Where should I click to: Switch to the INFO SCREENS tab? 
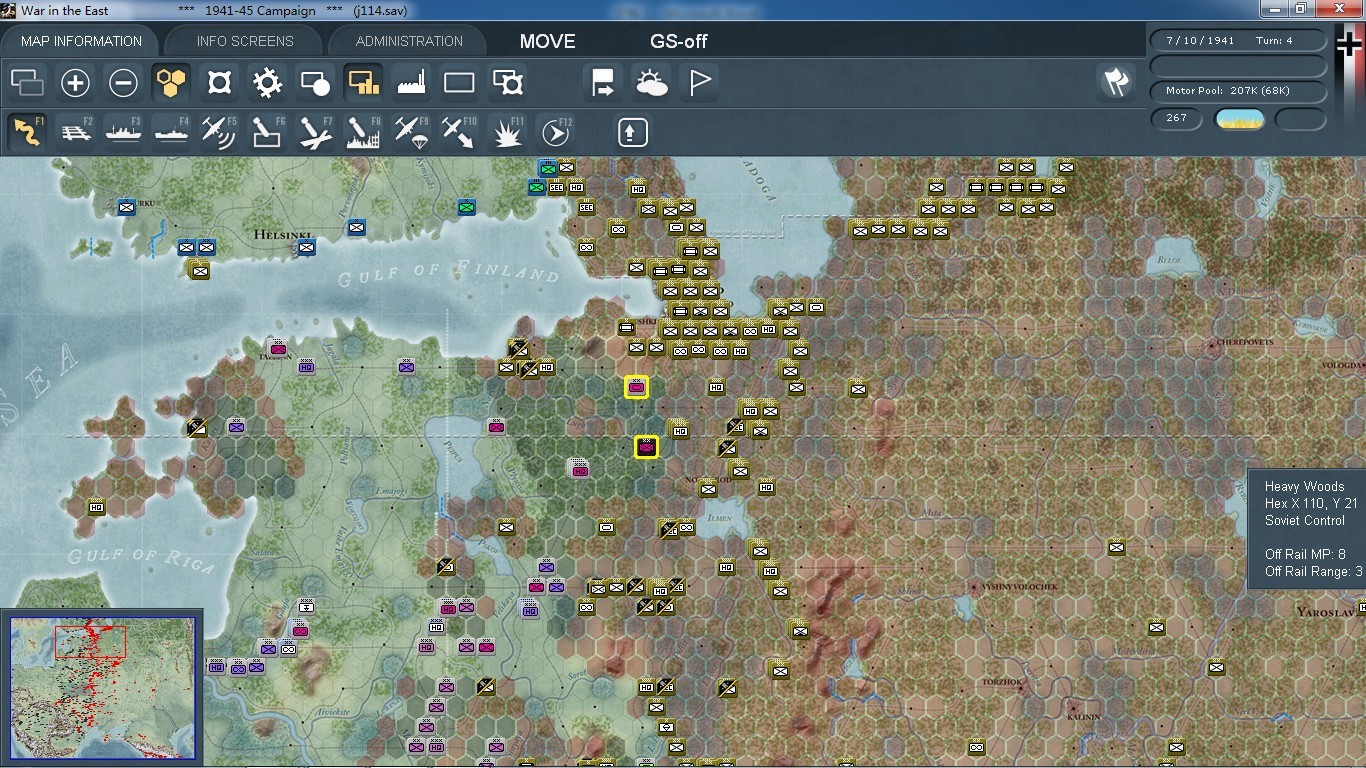[x=245, y=41]
